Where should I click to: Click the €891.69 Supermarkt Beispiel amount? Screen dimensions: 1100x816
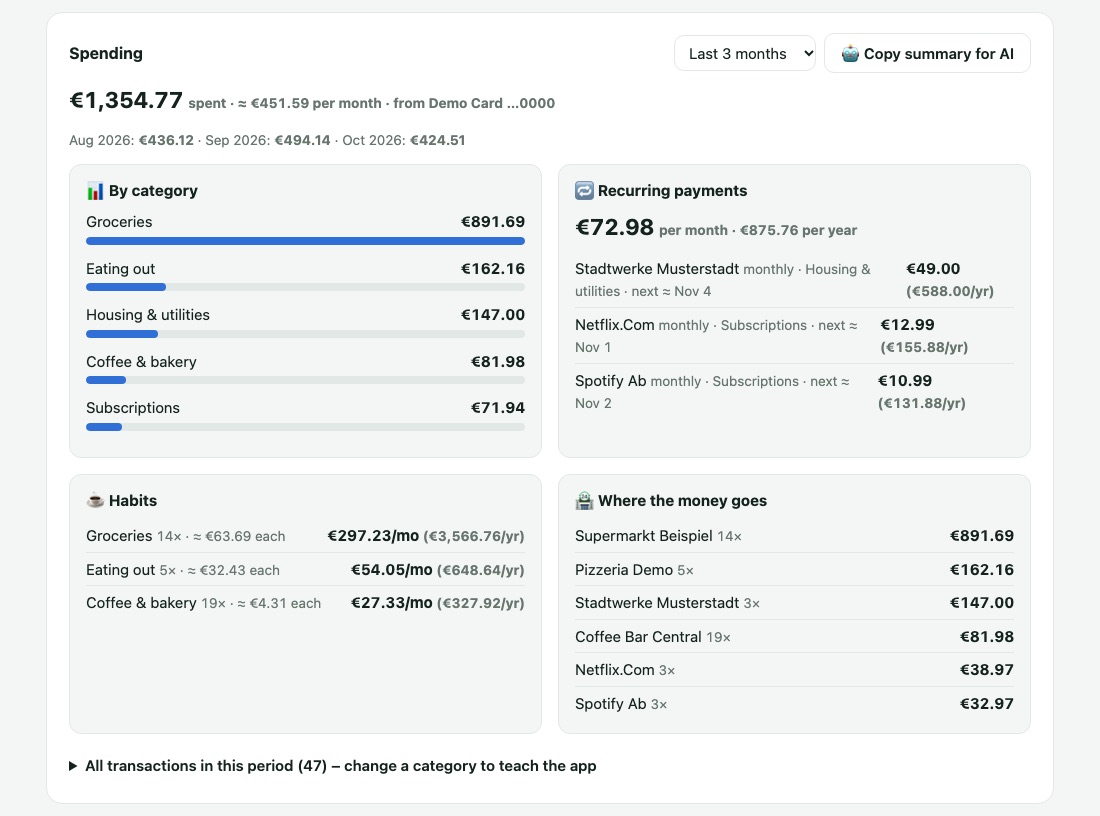click(x=981, y=536)
